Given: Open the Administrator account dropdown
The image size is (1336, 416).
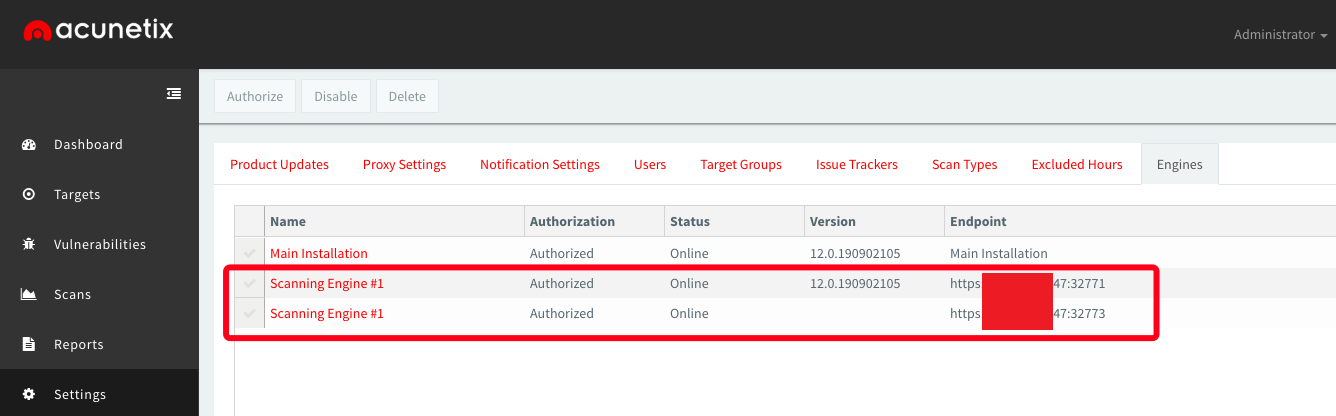Looking at the screenshot, I should click(x=1280, y=34).
